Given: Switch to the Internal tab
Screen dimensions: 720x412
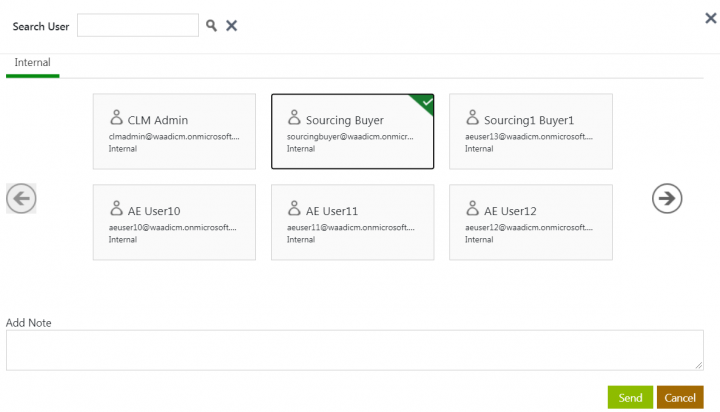Looking at the screenshot, I should 32,63.
